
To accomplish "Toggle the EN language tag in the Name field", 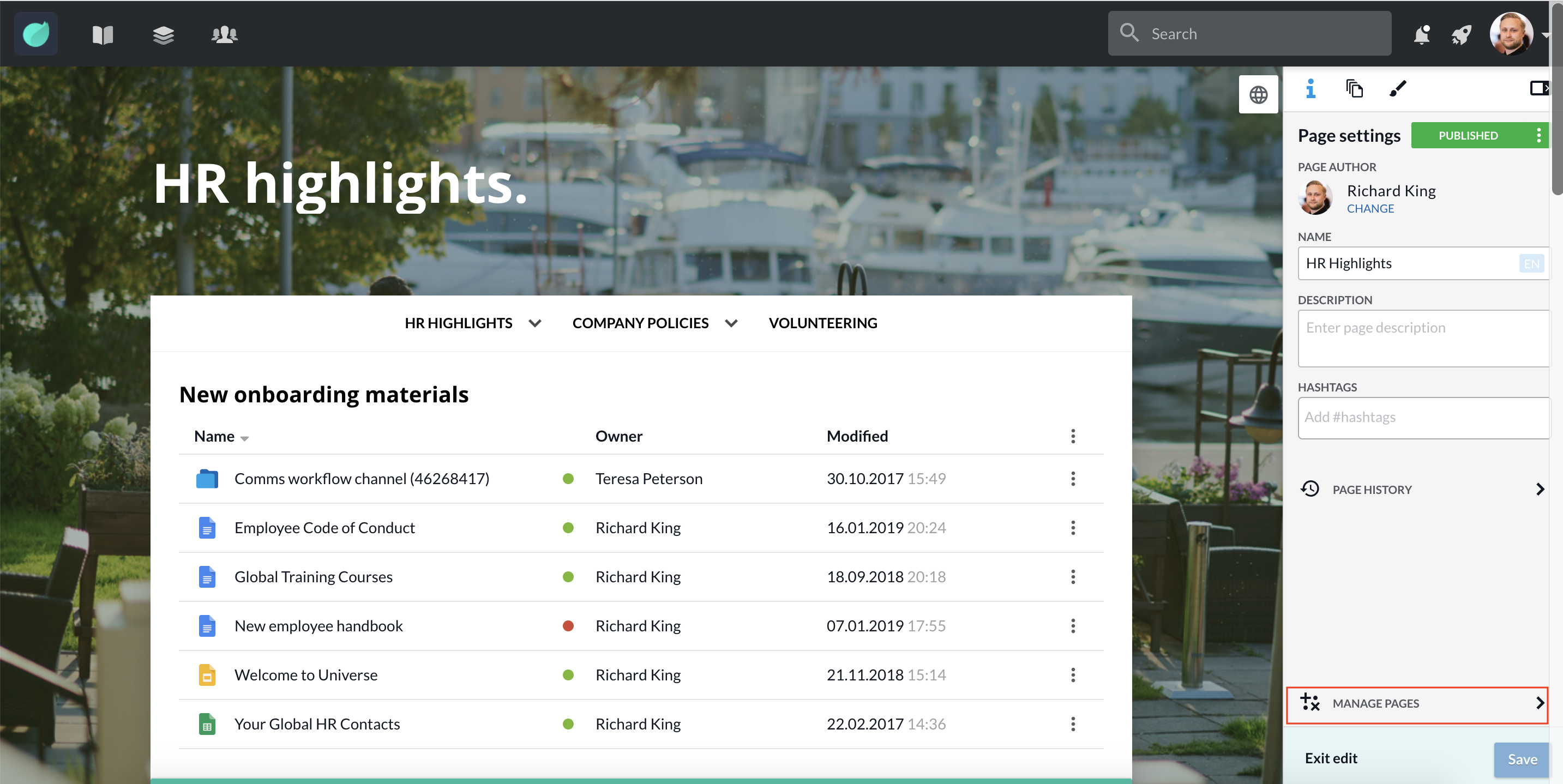I will [1531, 263].
